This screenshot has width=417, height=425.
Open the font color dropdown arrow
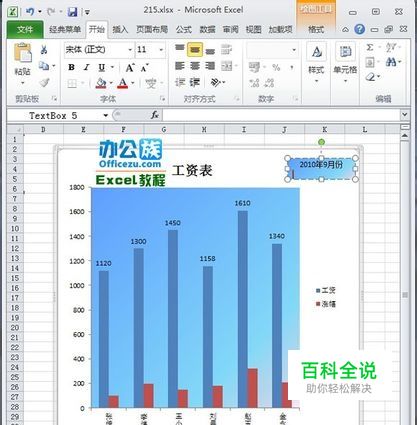pyautogui.click(x=133, y=83)
